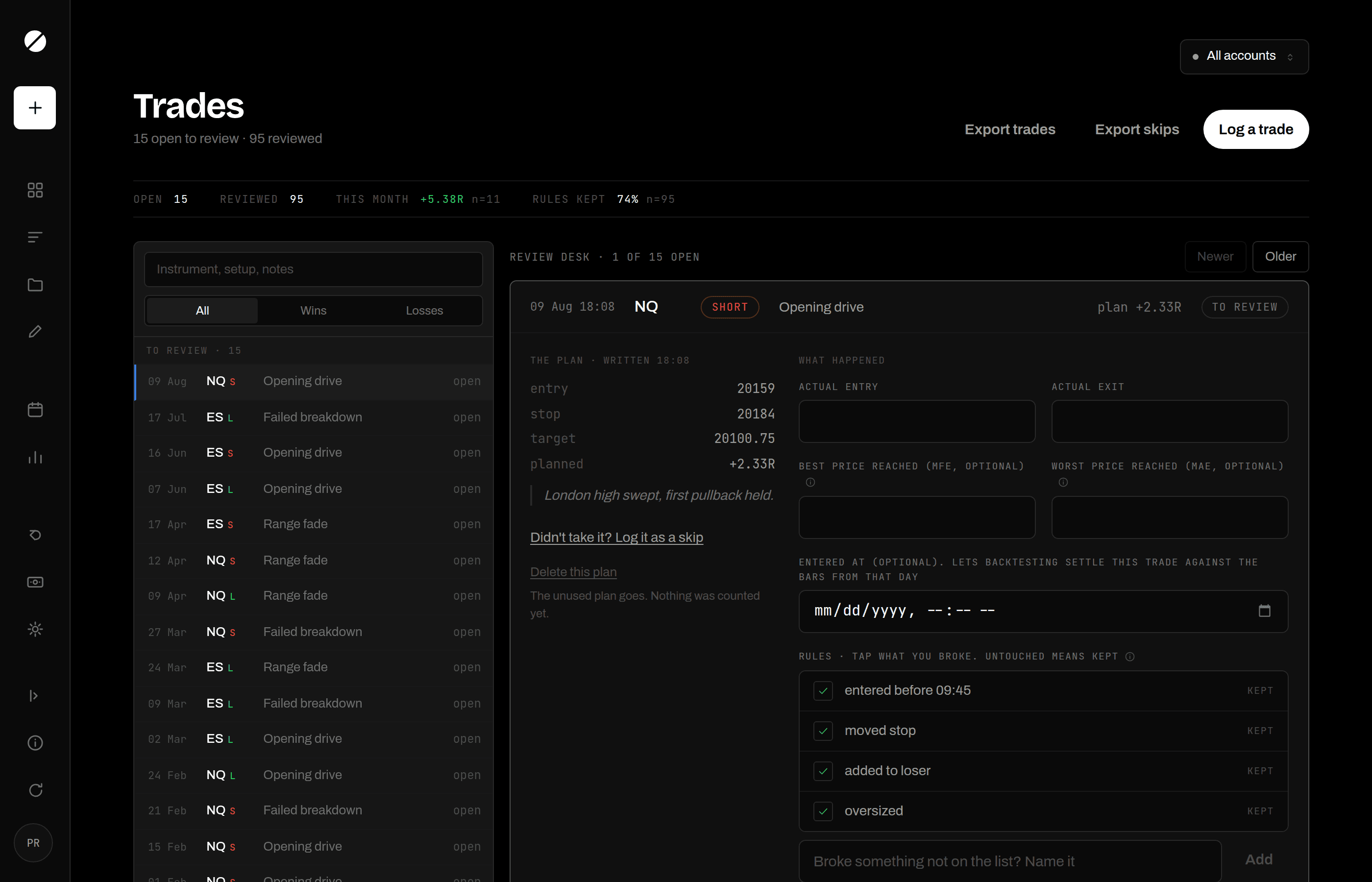Go to the Older trade
This screenshot has width=1372, height=882.
(x=1280, y=257)
